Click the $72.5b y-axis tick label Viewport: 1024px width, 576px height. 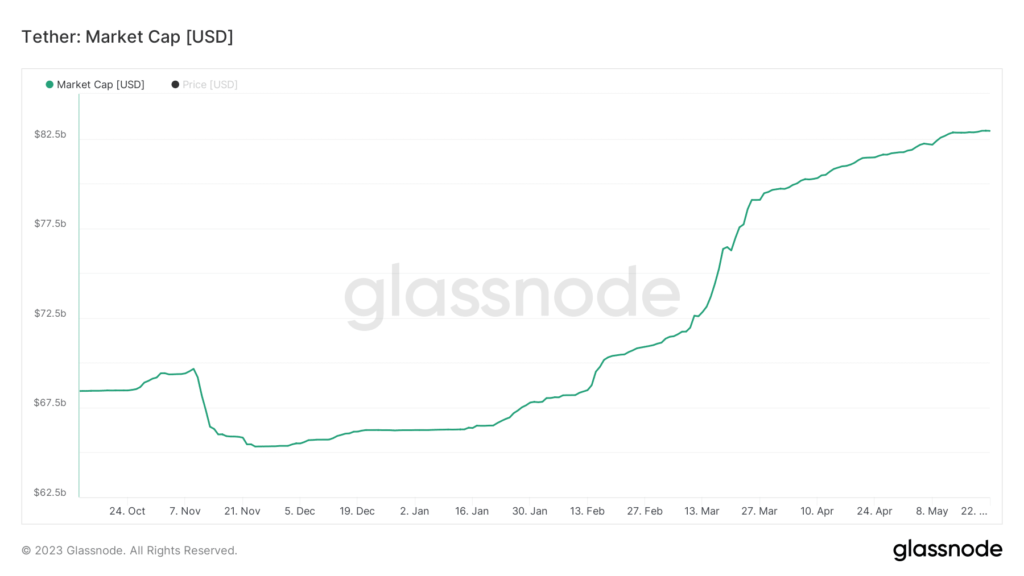point(50,314)
